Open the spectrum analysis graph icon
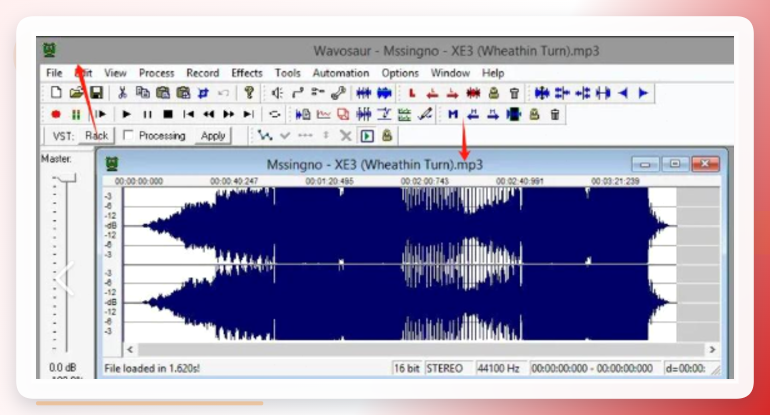Image resolution: width=770 pixels, height=415 pixels. (x=323, y=114)
